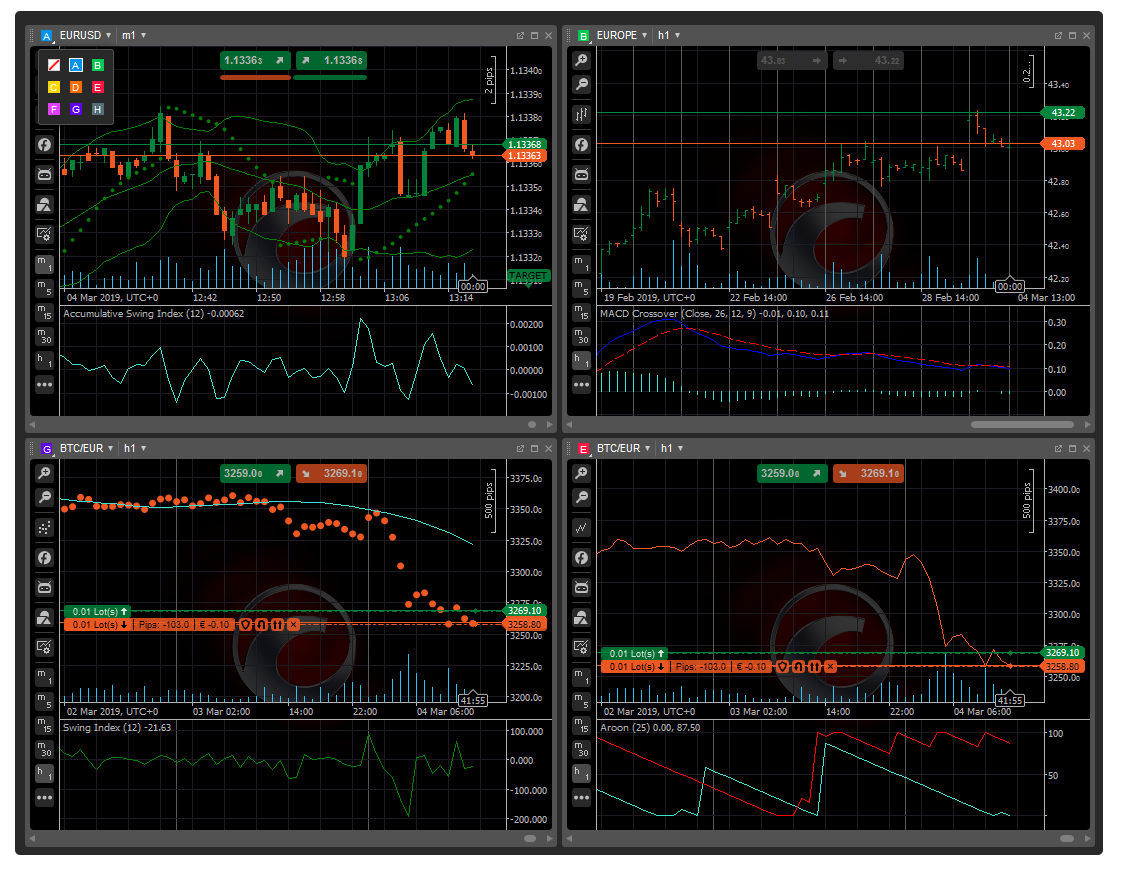Choose orange link group D in the palette

(75, 88)
